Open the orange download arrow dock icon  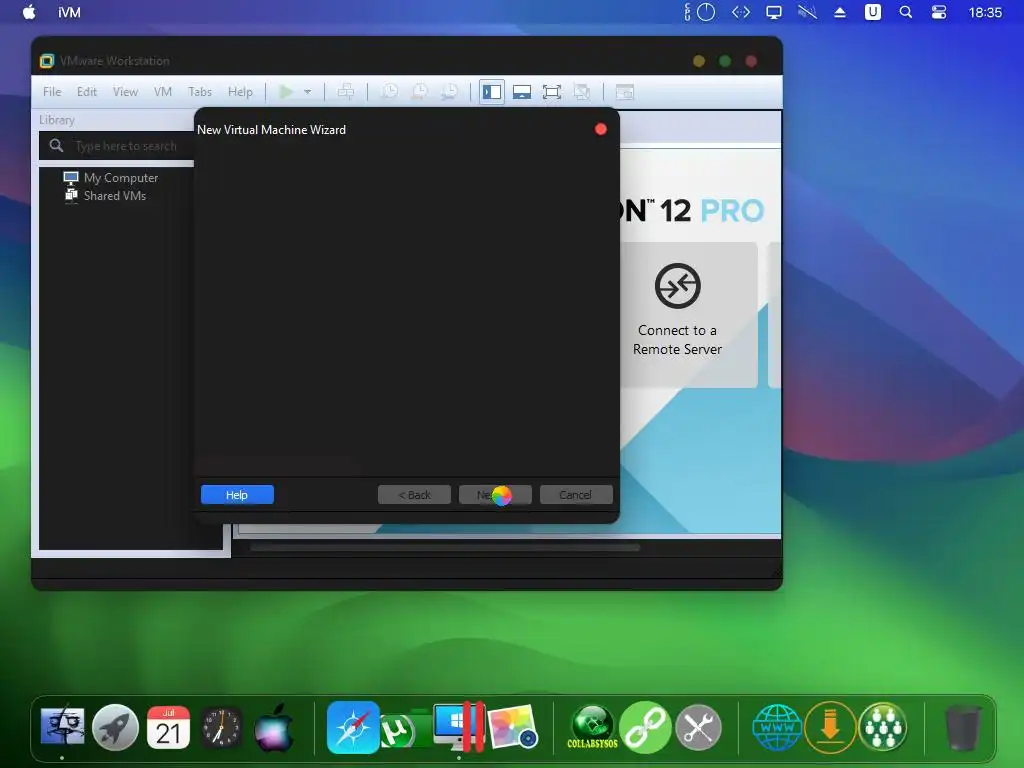click(830, 727)
